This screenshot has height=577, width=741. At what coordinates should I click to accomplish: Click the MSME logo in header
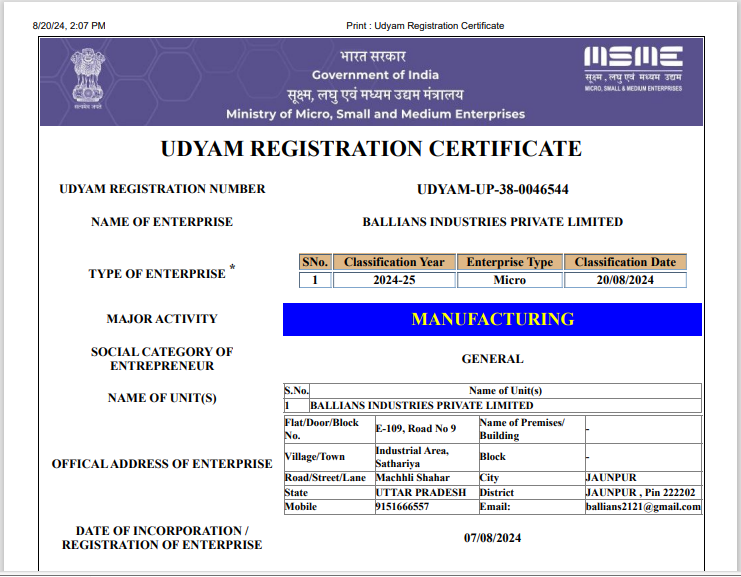(x=633, y=68)
